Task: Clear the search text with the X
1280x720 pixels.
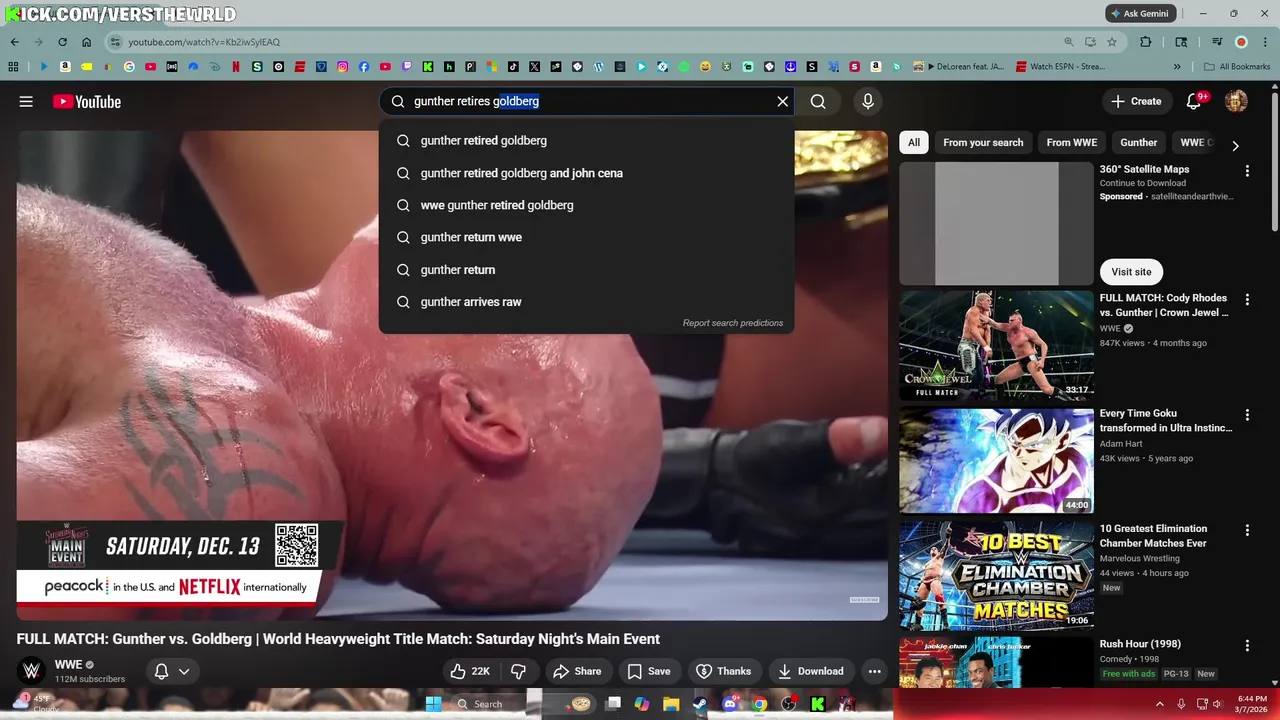Action: coord(783,101)
